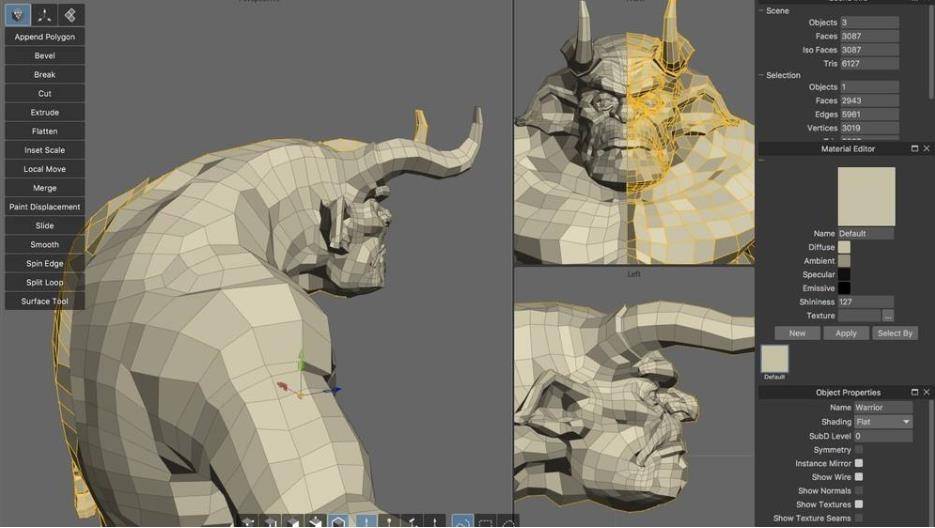Screen dimensions: 935x528
Task: Close the Material Editor panel
Action: [x=926, y=149]
